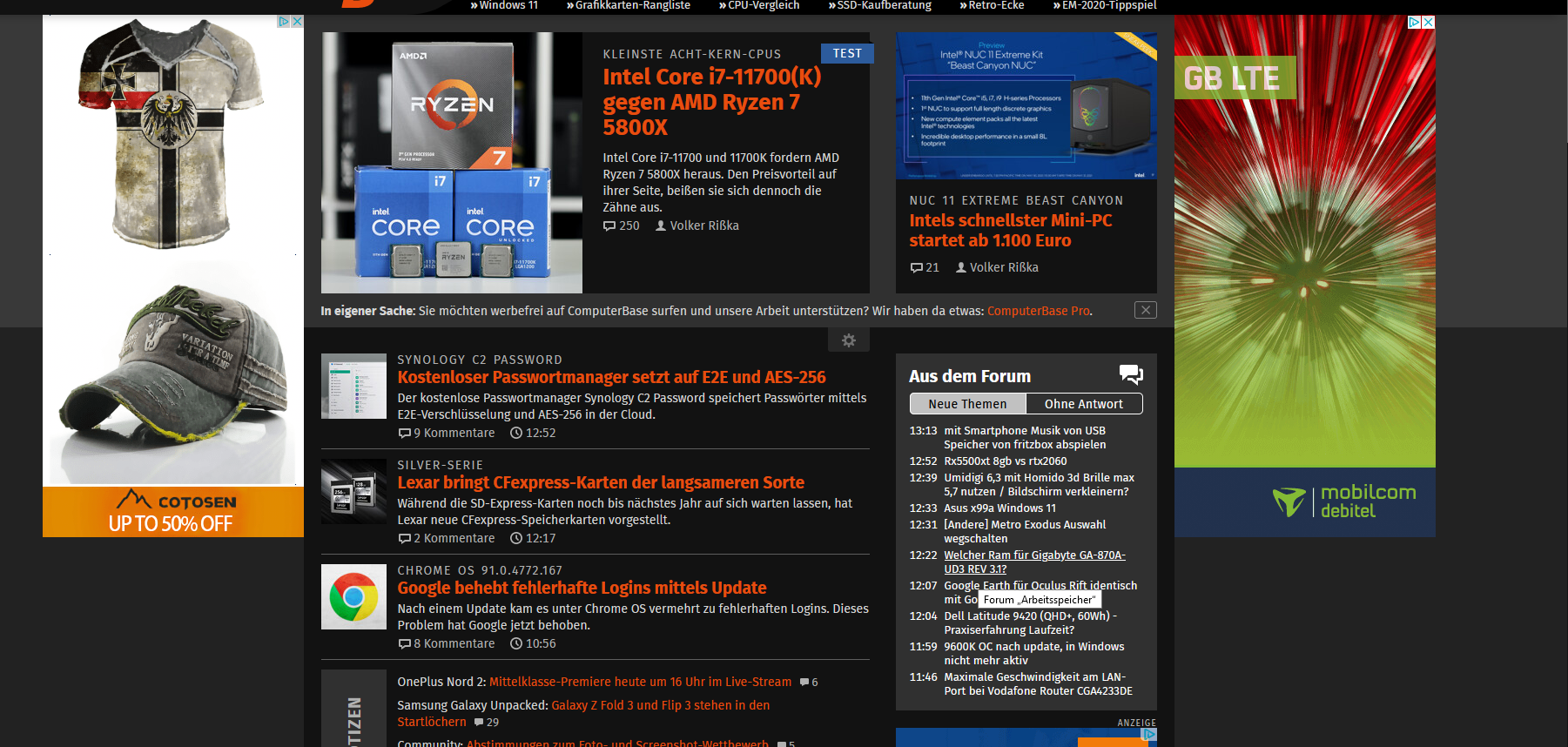Open 8 Kommentare on Chrome OS article
The height and width of the screenshot is (747, 1568).
[x=447, y=643]
